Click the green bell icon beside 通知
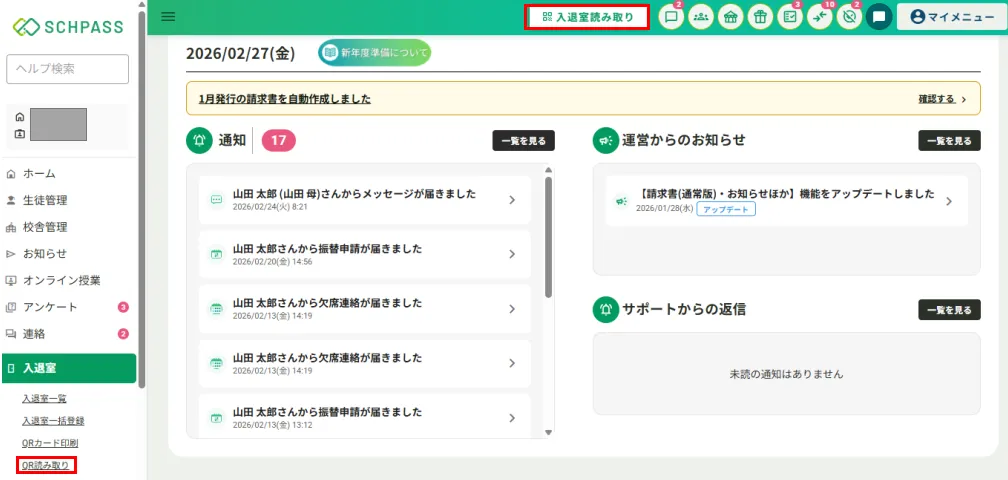This screenshot has height=480, width=1008. point(199,141)
